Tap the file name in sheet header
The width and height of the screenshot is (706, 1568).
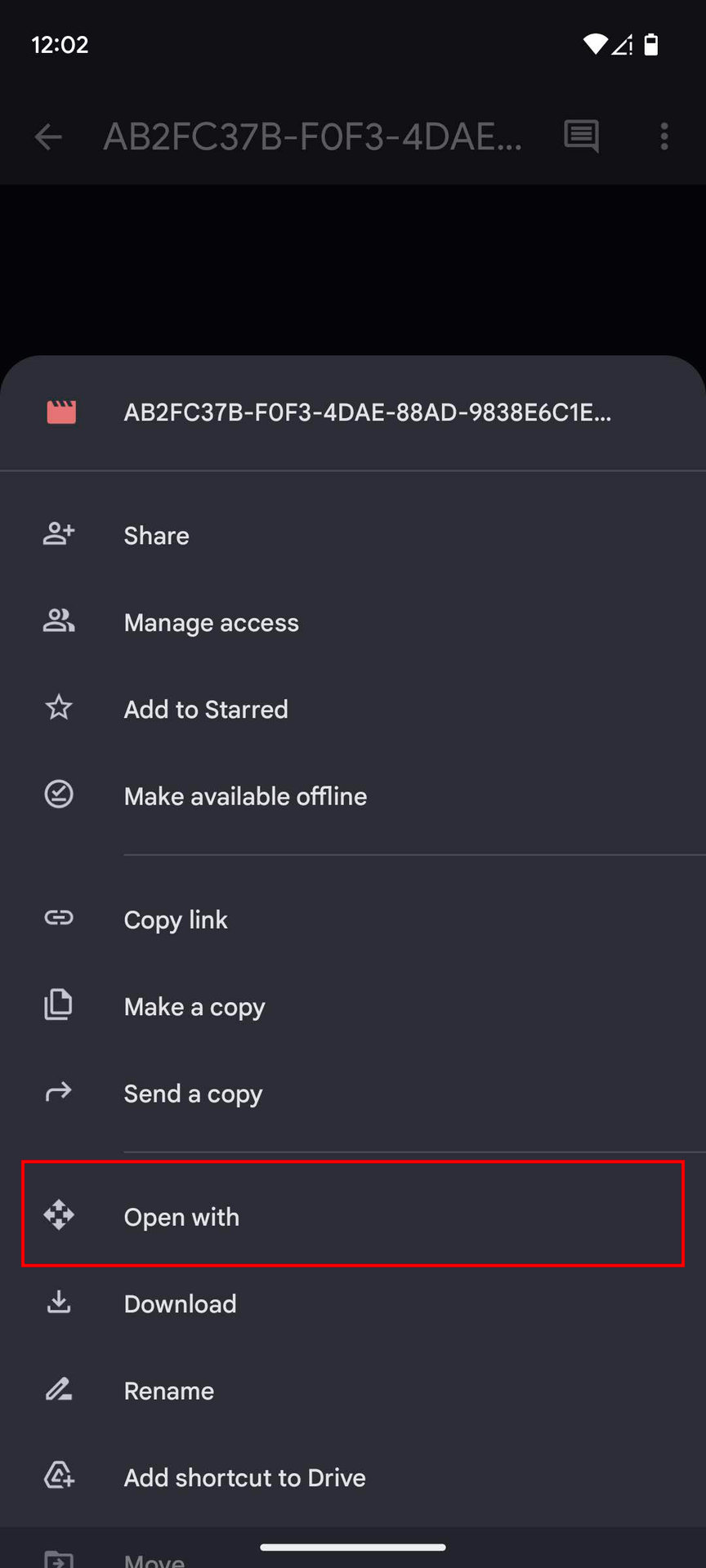pos(367,412)
